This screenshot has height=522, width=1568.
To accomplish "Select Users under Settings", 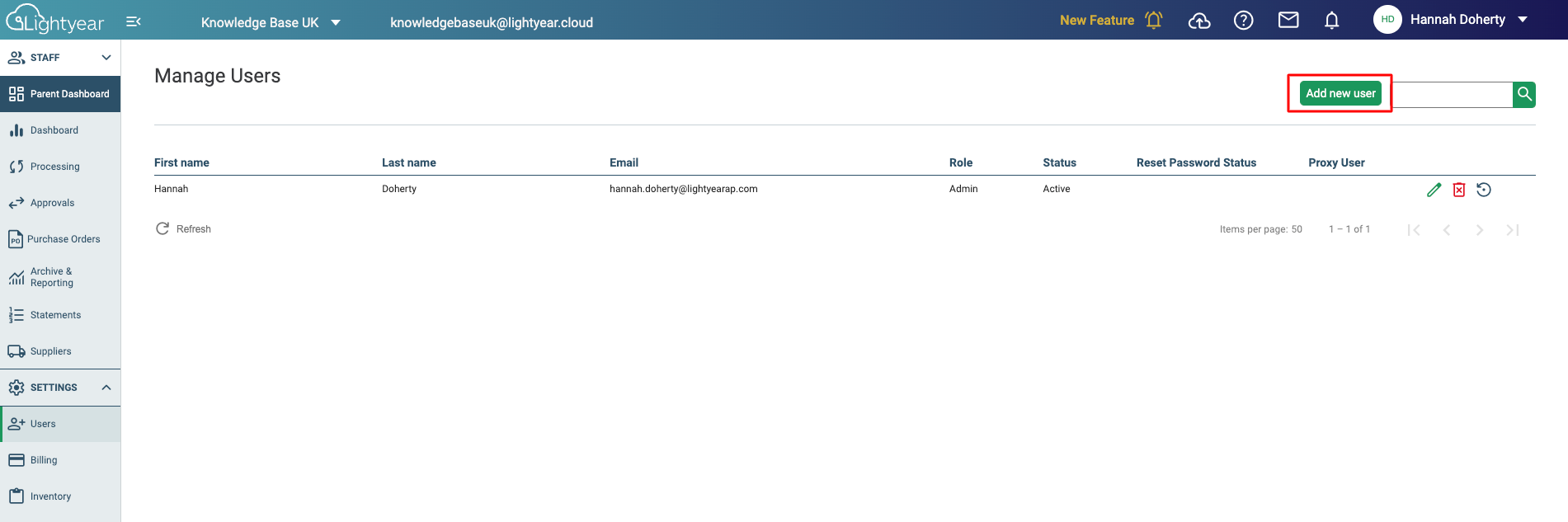I will (60, 424).
